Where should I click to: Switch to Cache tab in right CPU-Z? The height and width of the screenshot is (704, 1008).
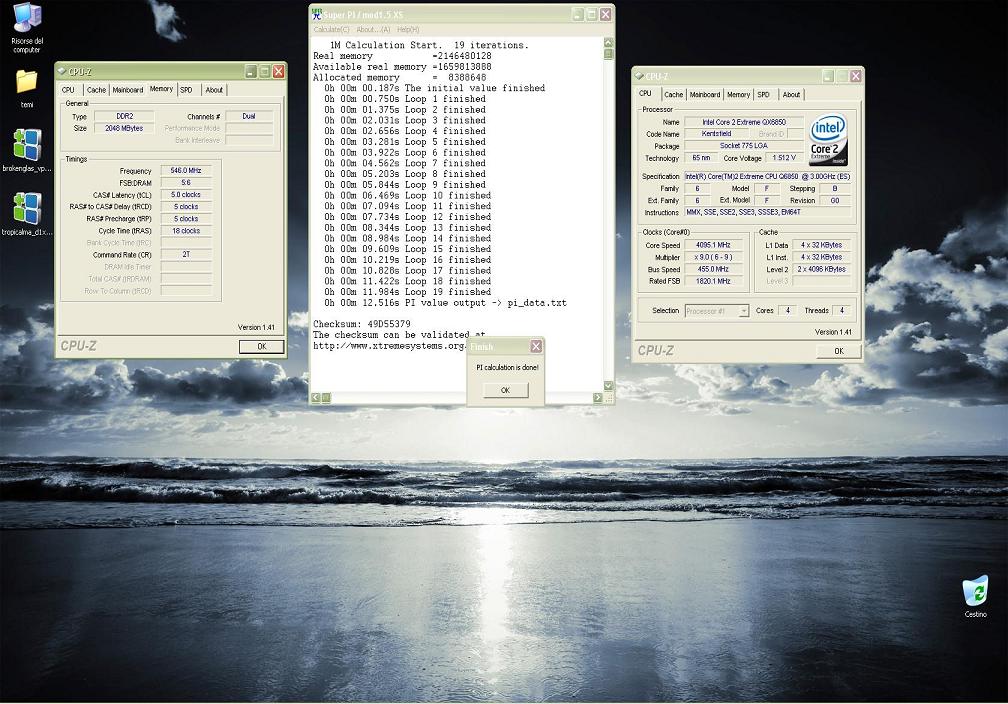click(674, 95)
